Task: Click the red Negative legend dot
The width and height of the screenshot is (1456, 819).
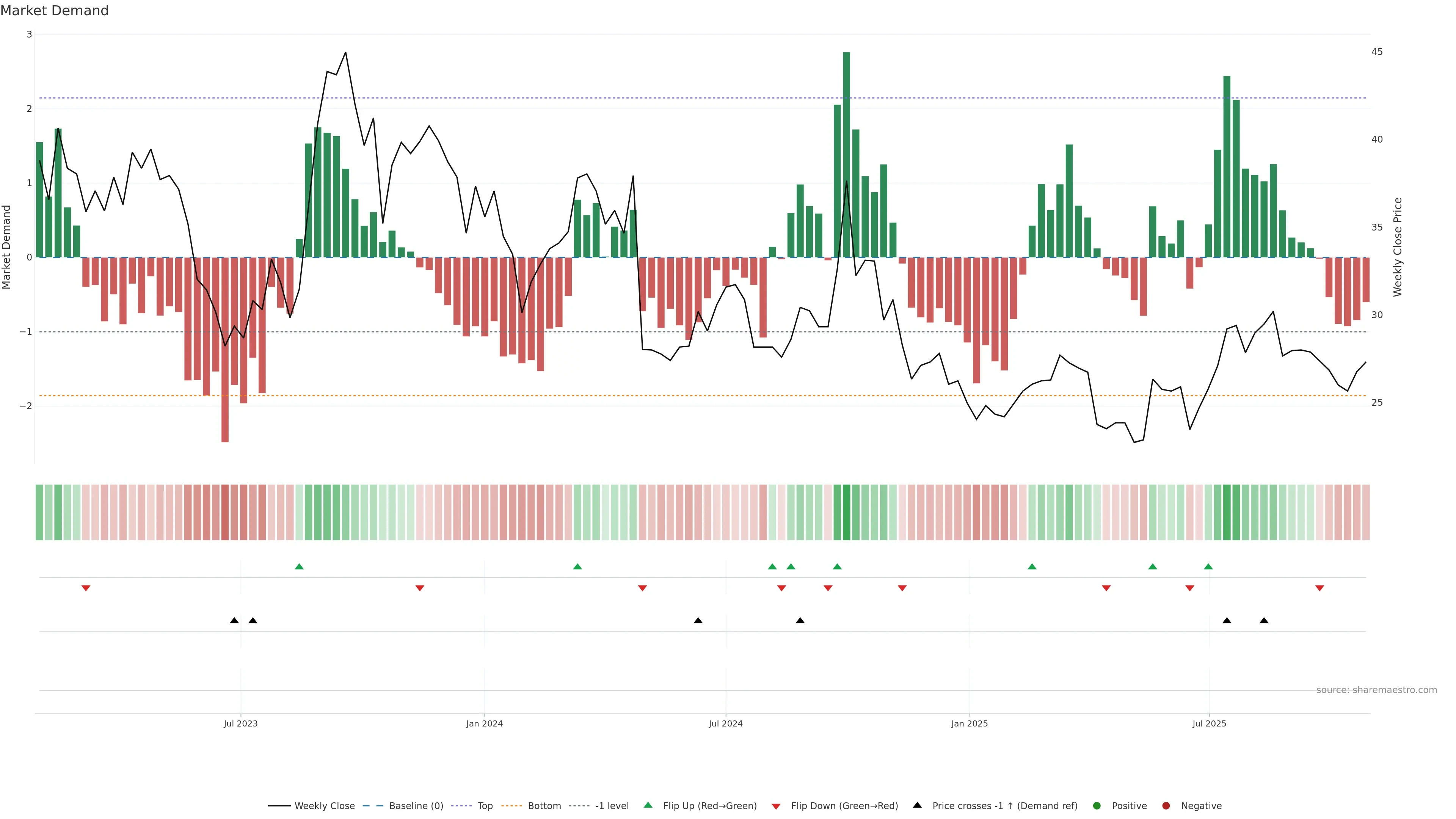Action: [x=1166, y=806]
